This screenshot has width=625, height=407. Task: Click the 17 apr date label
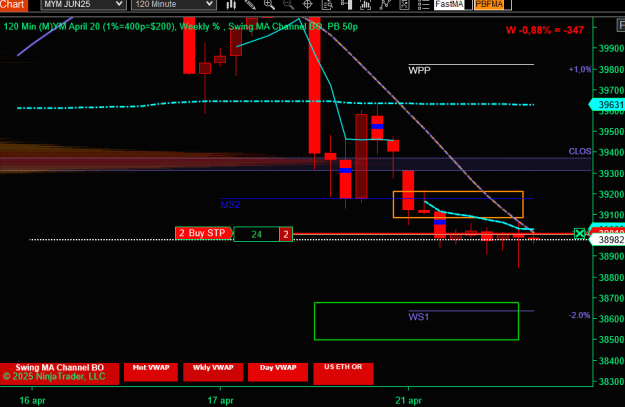click(220, 400)
